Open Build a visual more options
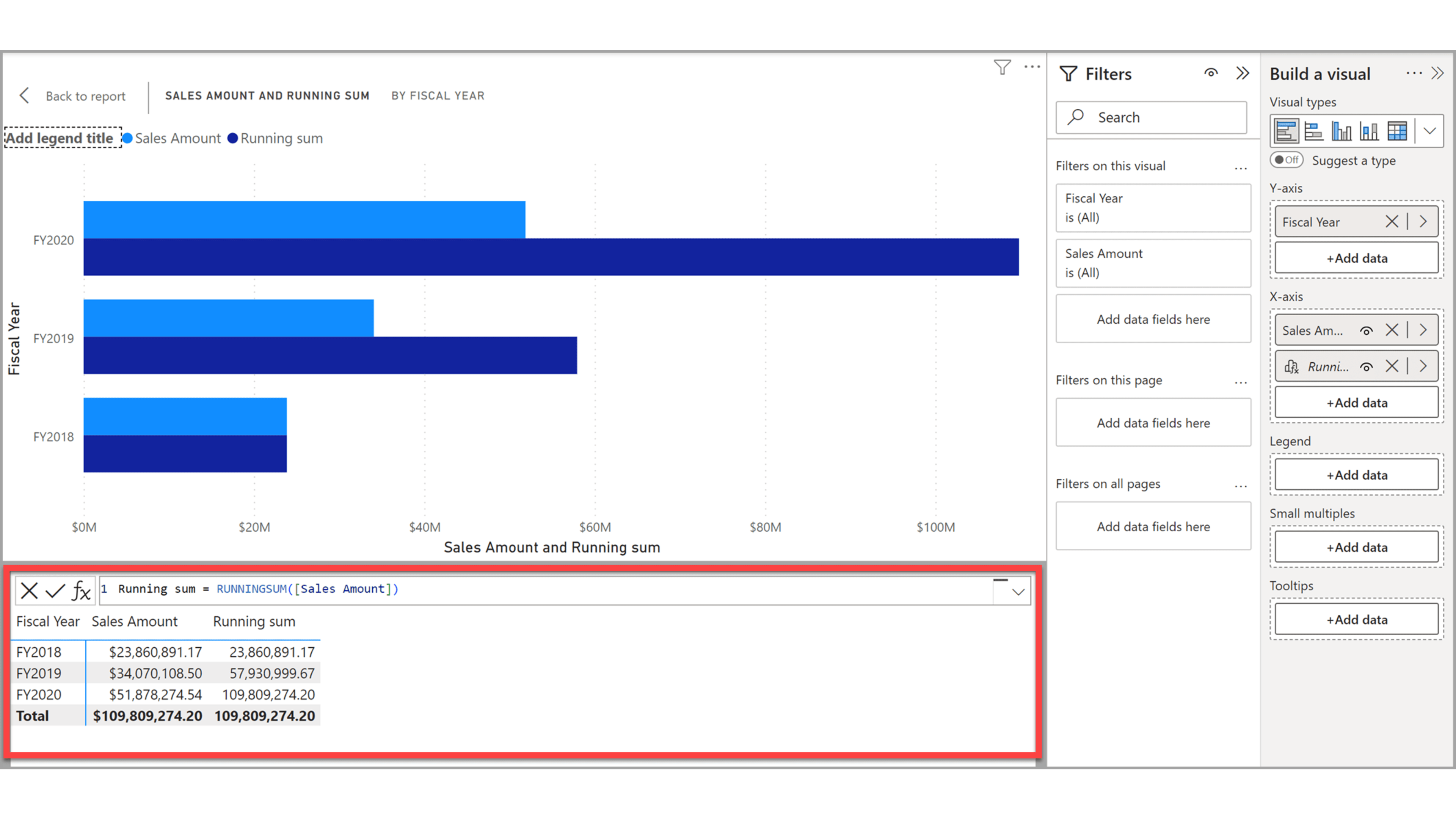1456x819 pixels. (x=1414, y=73)
